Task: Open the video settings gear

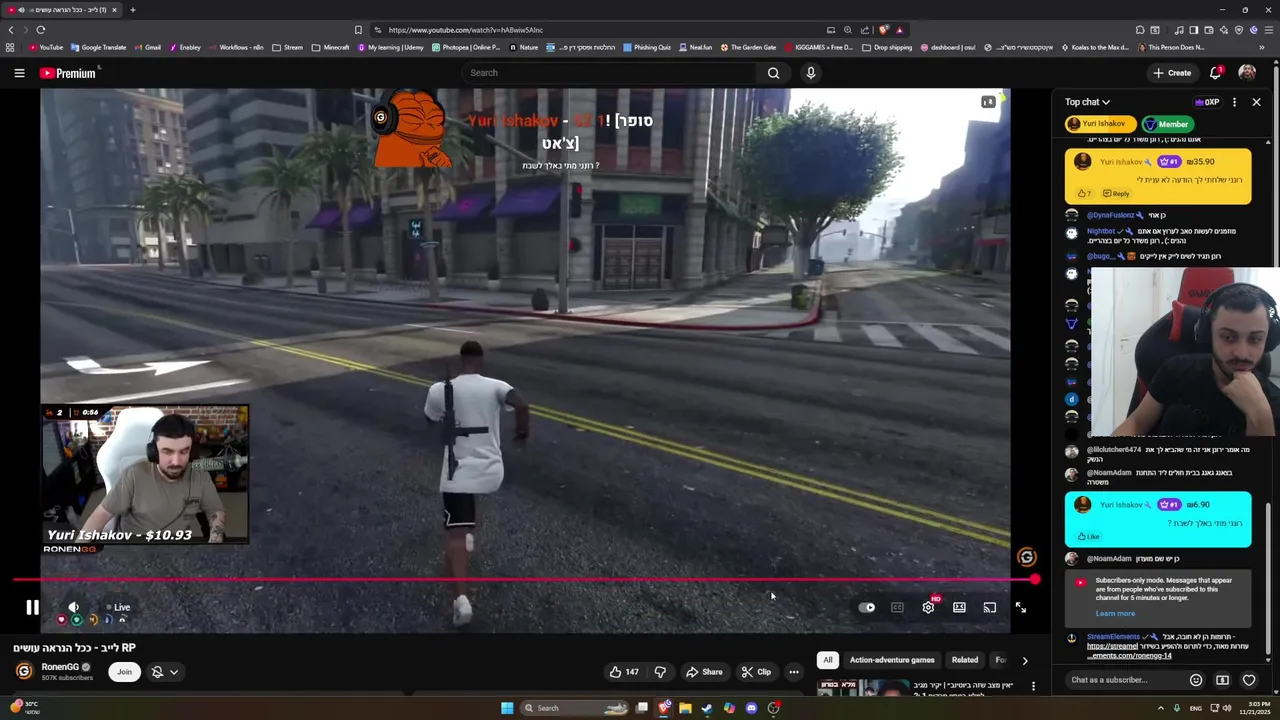Action: pos(928,607)
